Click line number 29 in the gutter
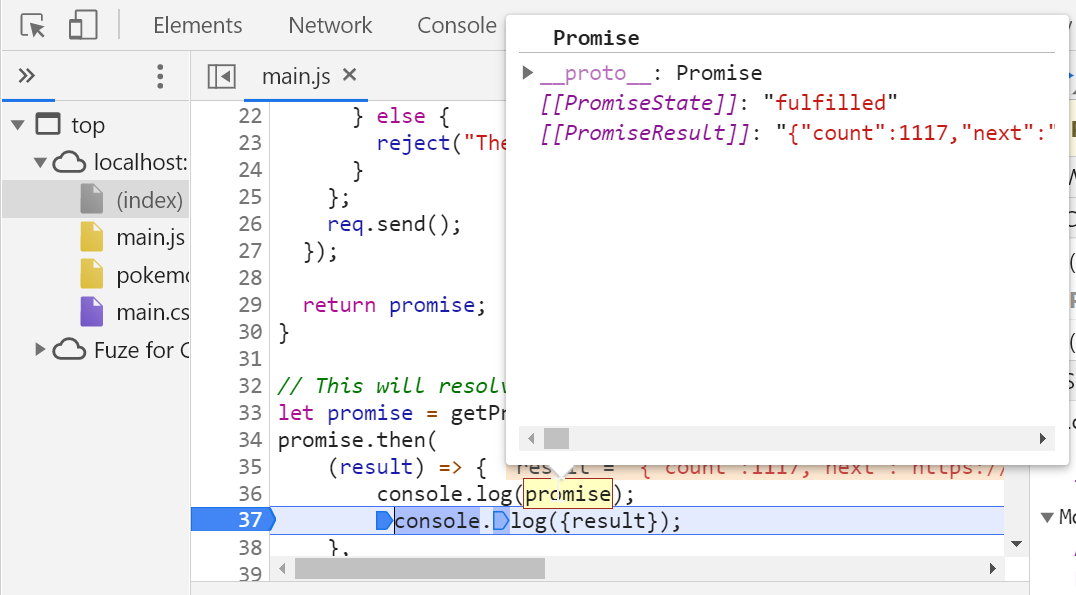This screenshot has height=595, width=1076. 250,305
